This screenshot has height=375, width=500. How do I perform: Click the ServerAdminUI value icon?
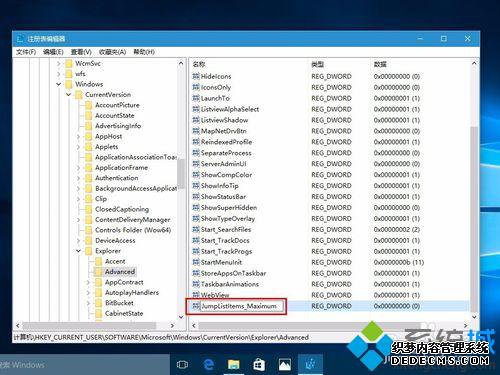(196, 164)
